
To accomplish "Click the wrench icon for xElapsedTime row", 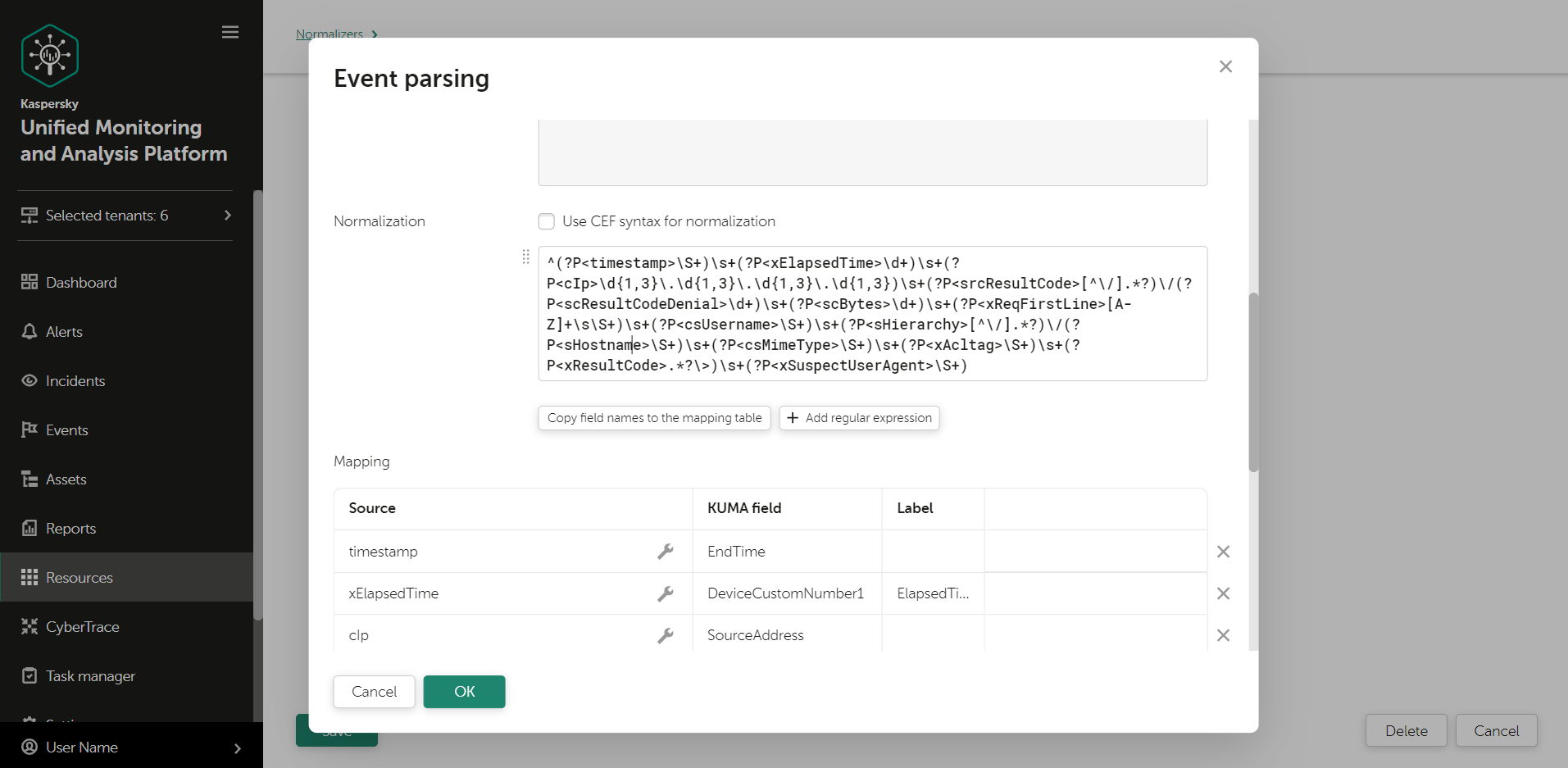I will click(x=666, y=593).
